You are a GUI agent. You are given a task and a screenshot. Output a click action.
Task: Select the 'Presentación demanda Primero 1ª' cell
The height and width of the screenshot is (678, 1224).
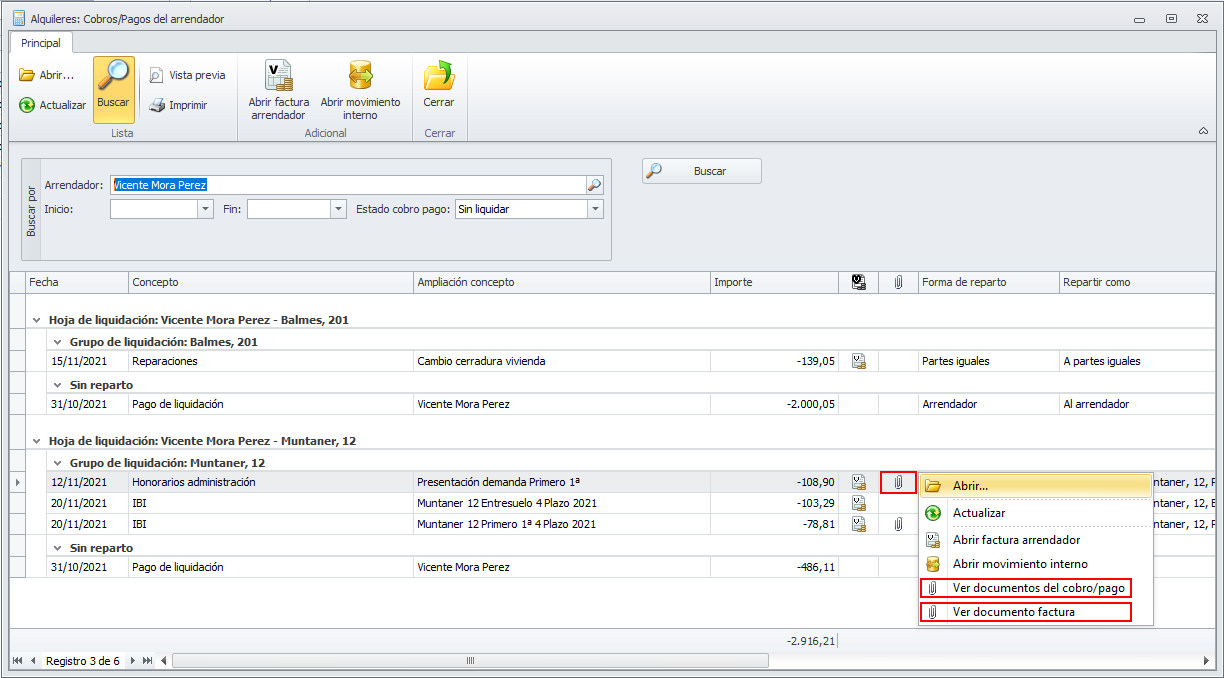562,482
